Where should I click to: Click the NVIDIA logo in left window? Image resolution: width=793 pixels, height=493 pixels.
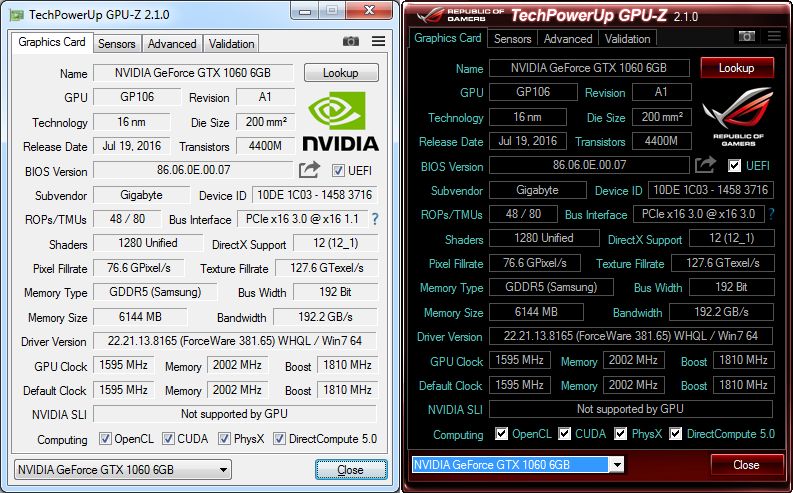coord(340,121)
